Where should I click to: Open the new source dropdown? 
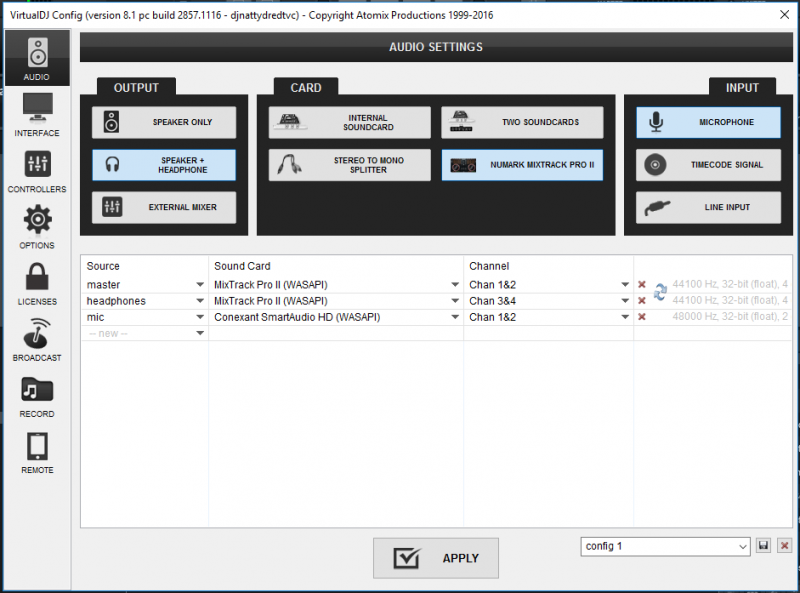[x=200, y=333]
